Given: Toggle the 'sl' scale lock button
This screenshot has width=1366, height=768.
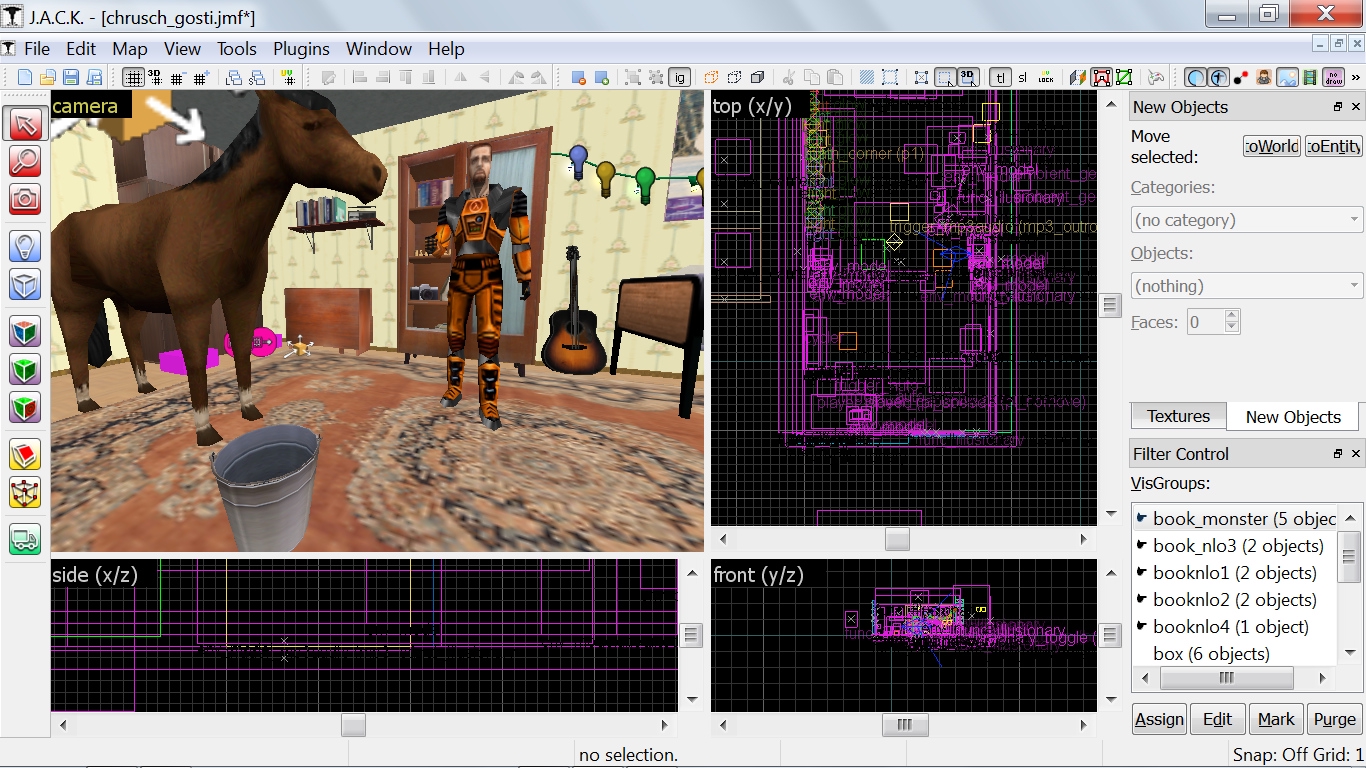Looking at the screenshot, I should [x=1022, y=77].
